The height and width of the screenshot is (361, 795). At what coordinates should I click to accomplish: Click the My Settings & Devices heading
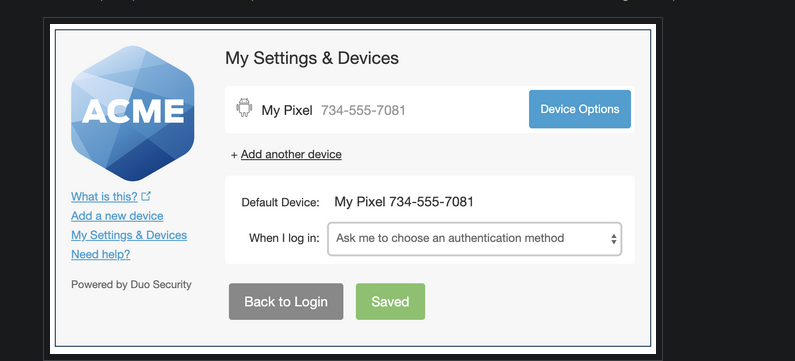tap(312, 58)
